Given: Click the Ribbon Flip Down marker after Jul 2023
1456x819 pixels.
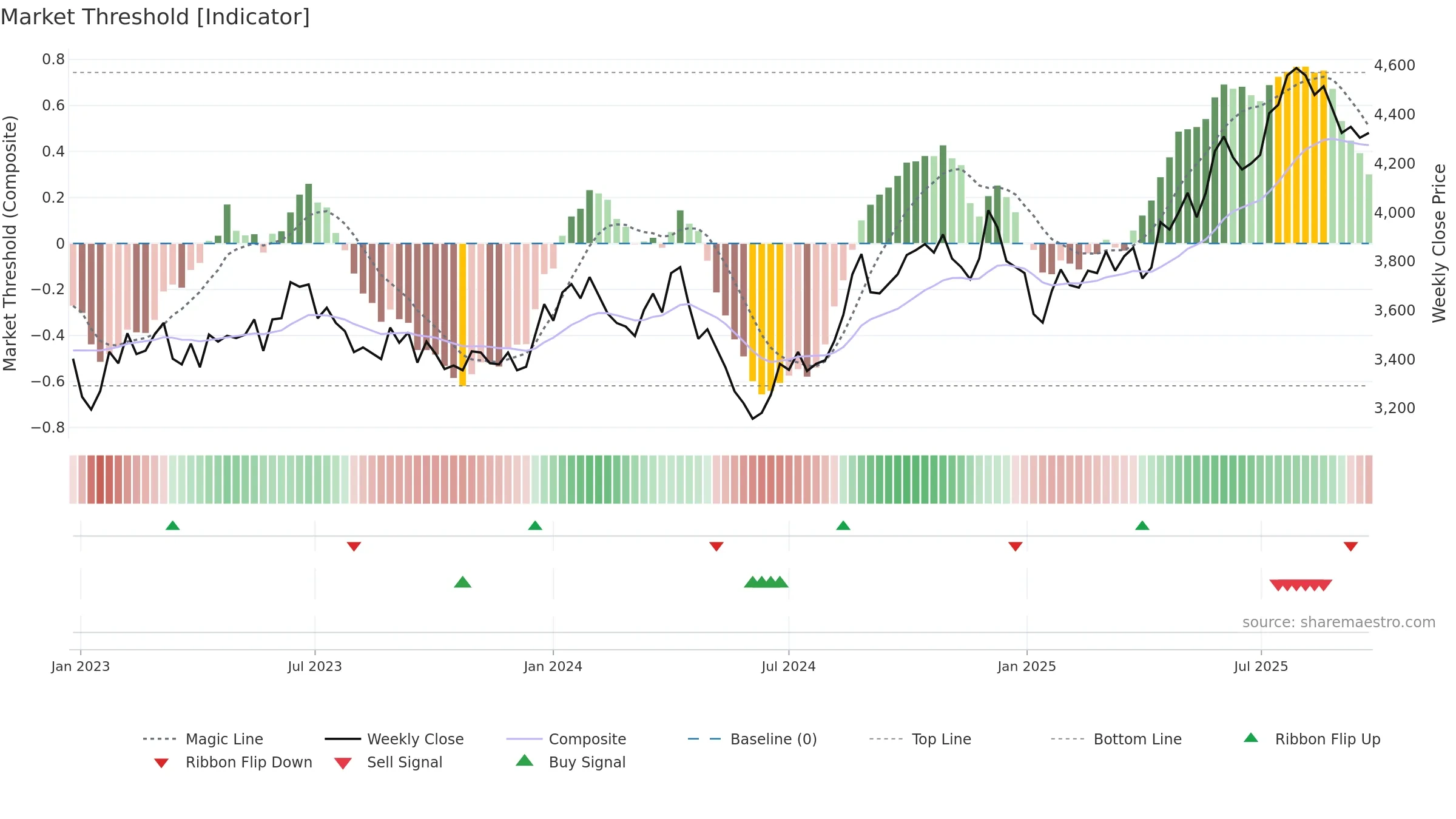Looking at the screenshot, I should point(354,547).
